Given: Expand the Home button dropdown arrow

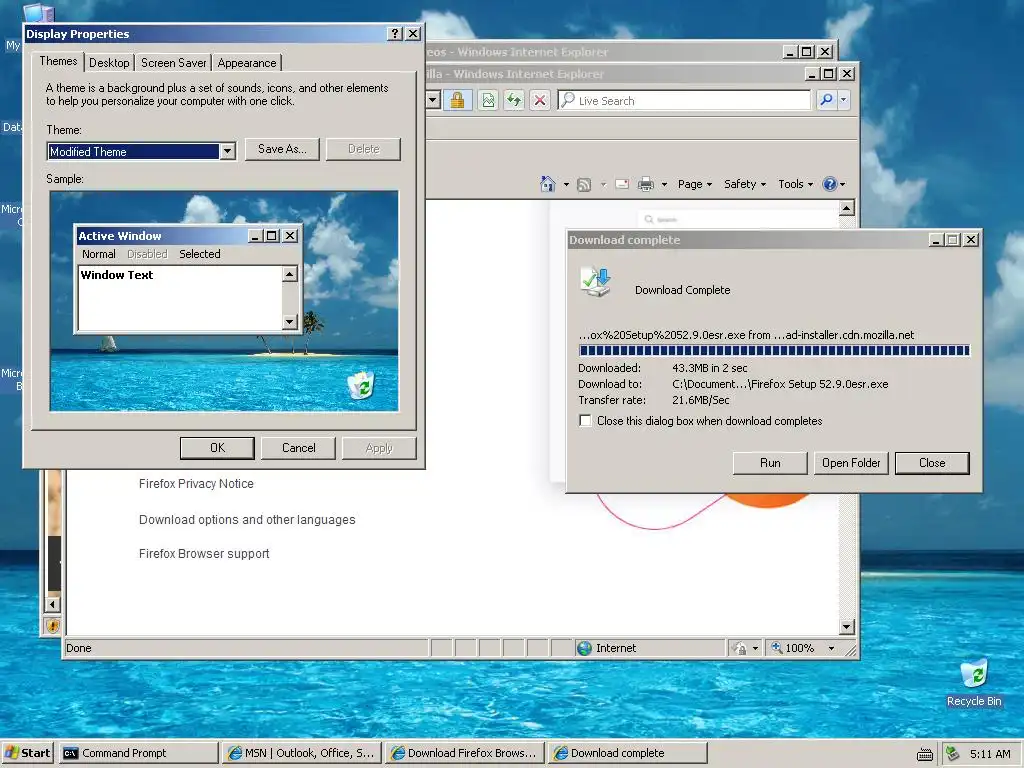Looking at the screenshot, I should tap(566, 184).
